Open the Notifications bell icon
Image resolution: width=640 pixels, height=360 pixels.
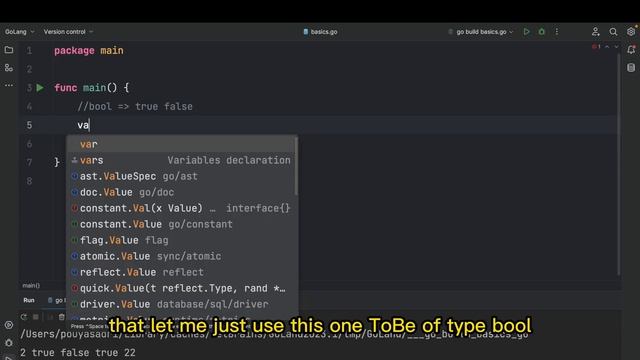click(x=631, y=50)
